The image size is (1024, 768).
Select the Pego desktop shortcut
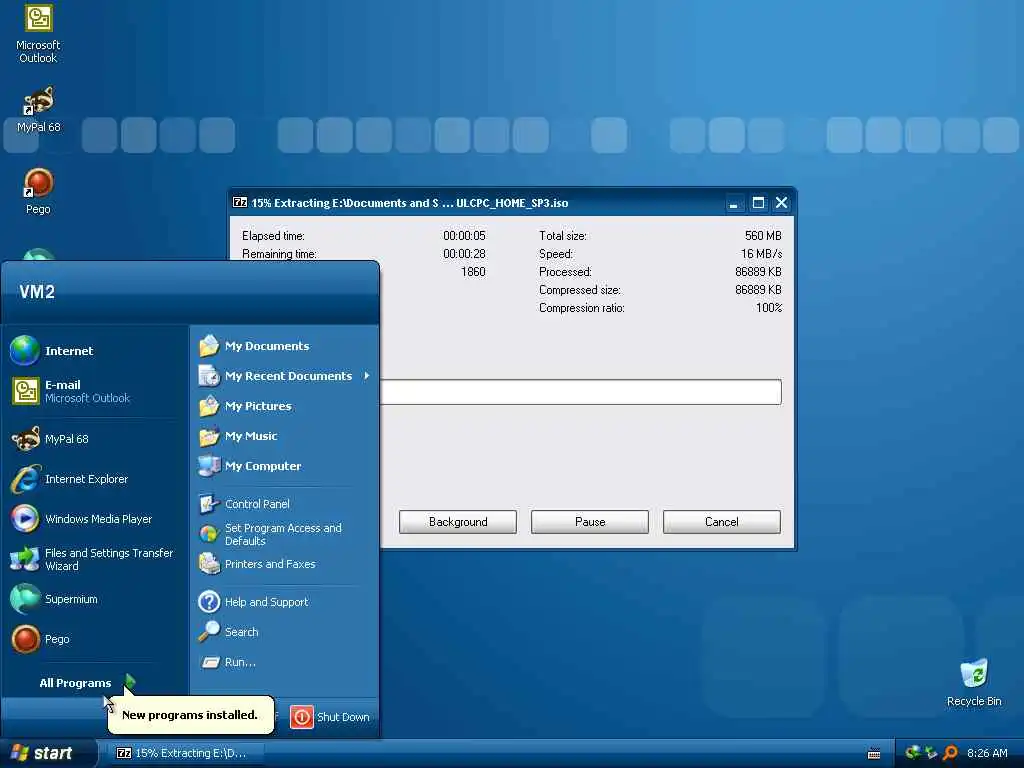pyautogui.click(x=38, y=191)
